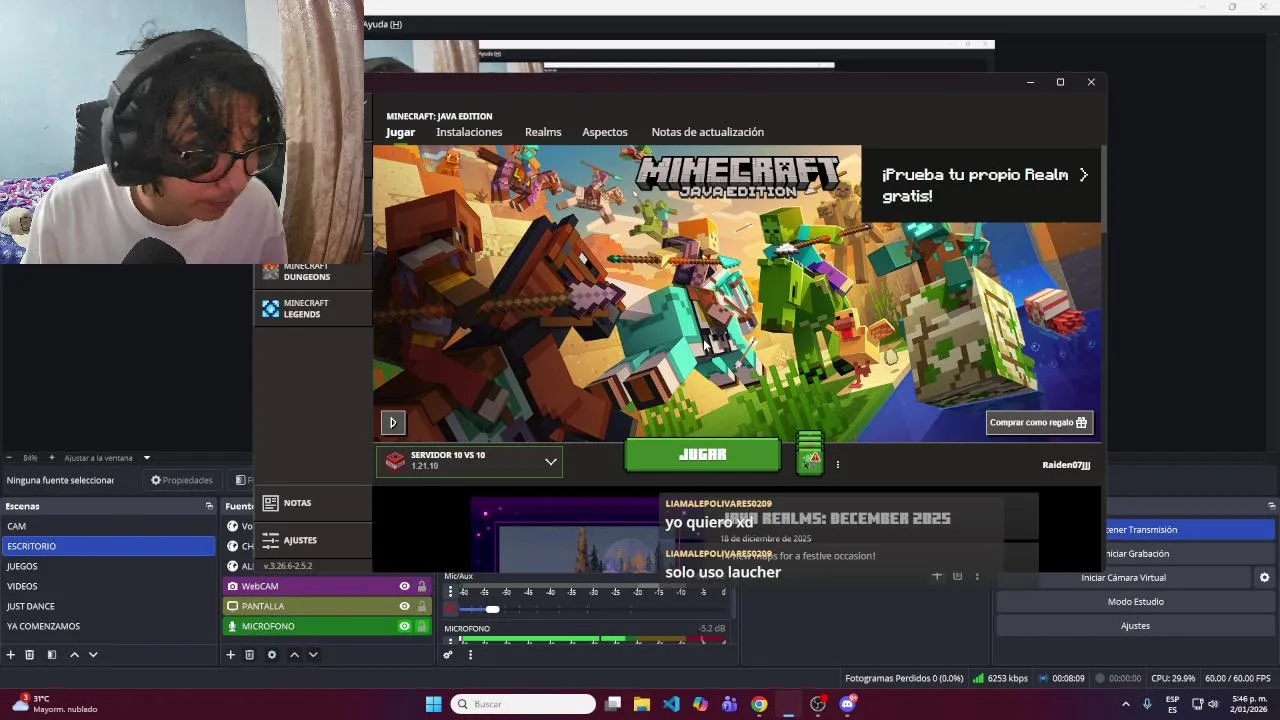Open Propiedades for the source
Screen dimensions: 1280x720
[182, 480]
